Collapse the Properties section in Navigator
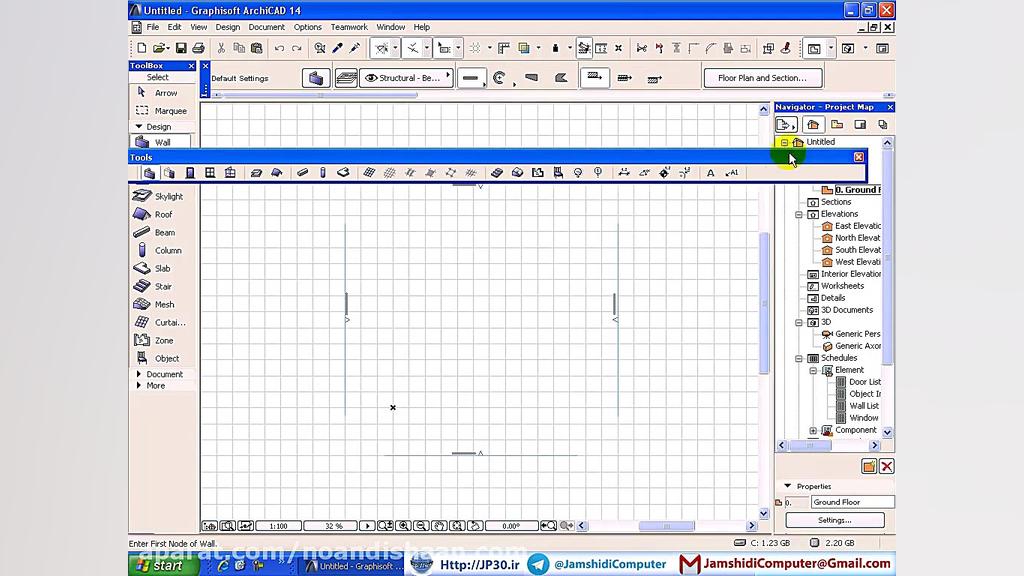The height and width of the screenshot is (576, 1024). [788, 487]
